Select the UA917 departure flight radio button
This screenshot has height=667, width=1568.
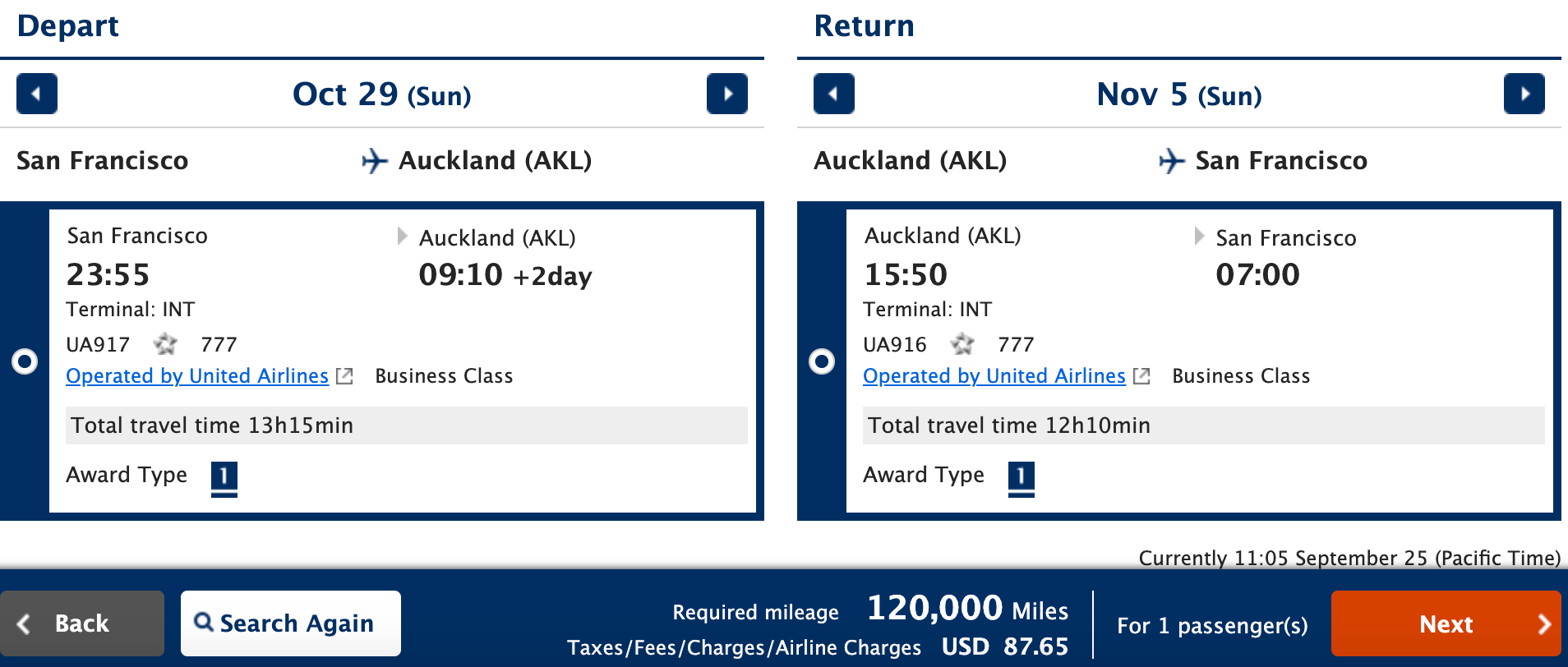[x=25, y=361]
